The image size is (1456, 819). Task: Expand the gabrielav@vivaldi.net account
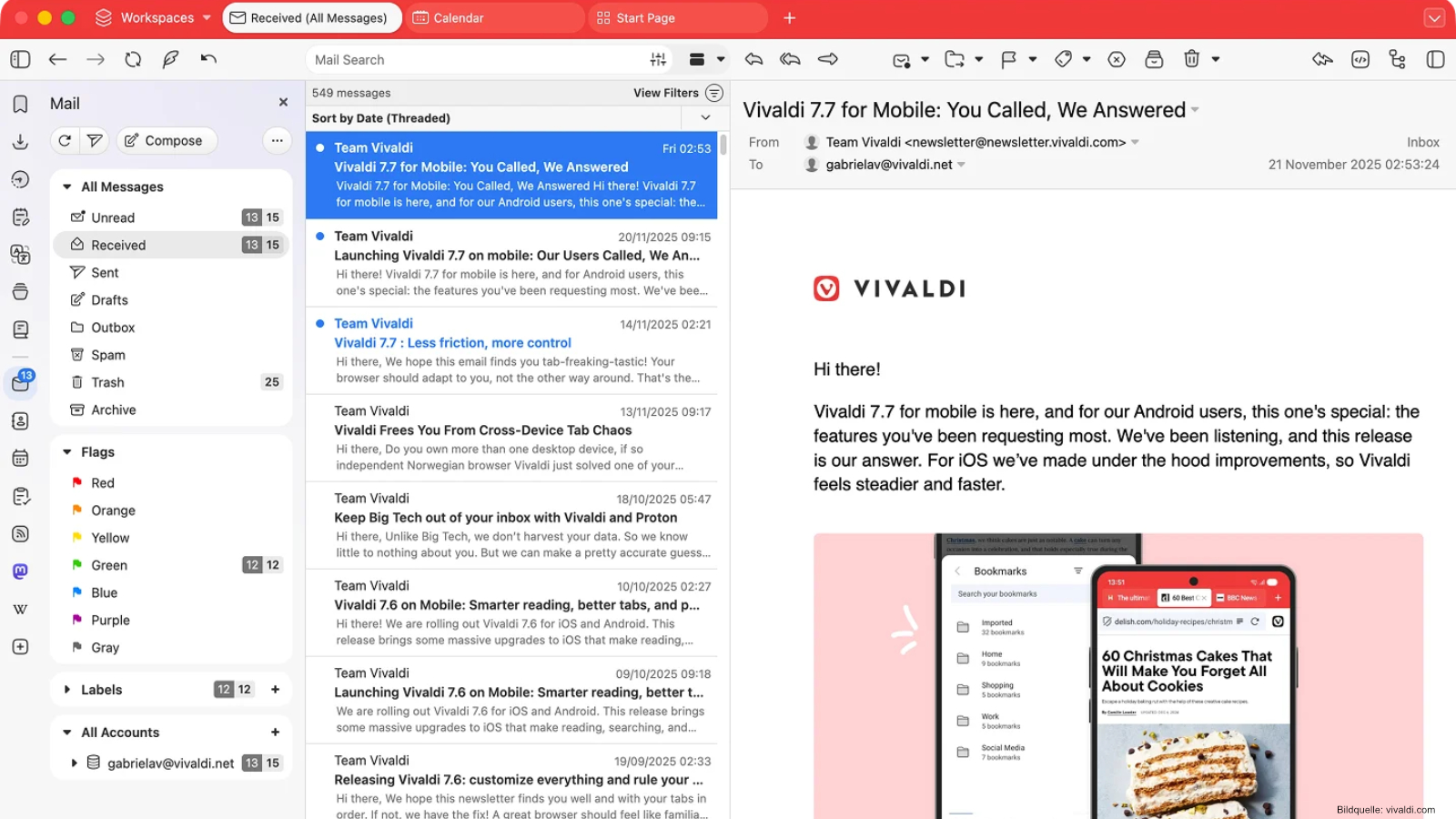point(74,763)
